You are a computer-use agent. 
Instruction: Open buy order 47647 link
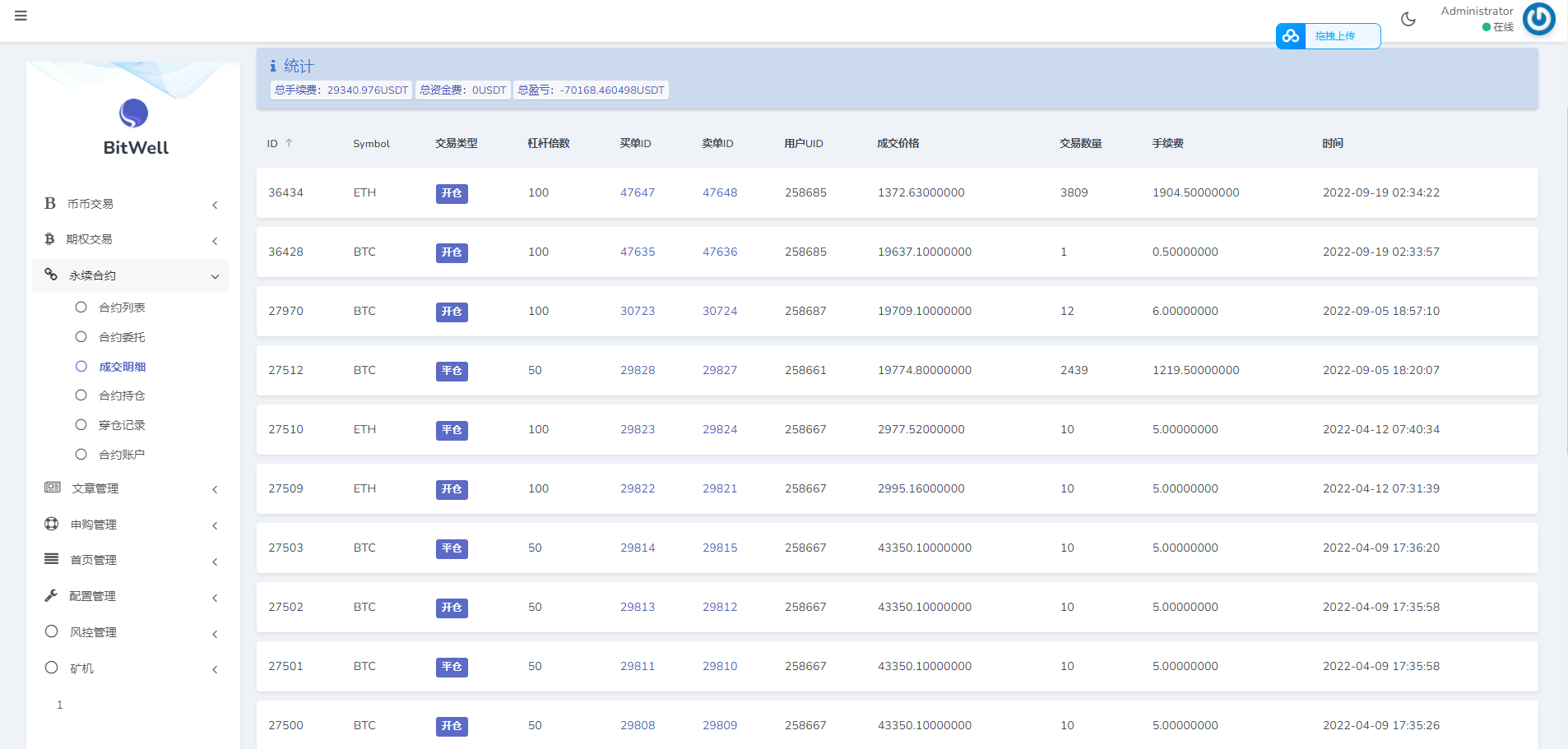click(638, 192)
